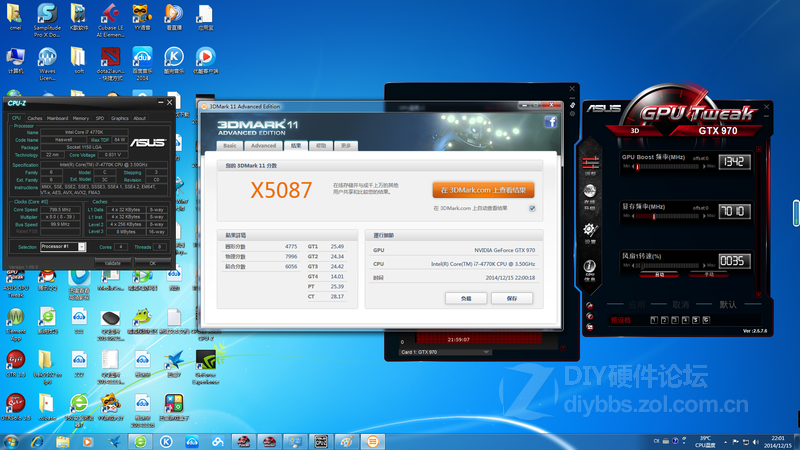This screenshot has height=450, width=800.
Task: Switch to the Graphics tab in CPU-Z
Action: click(x=119, y=118)
